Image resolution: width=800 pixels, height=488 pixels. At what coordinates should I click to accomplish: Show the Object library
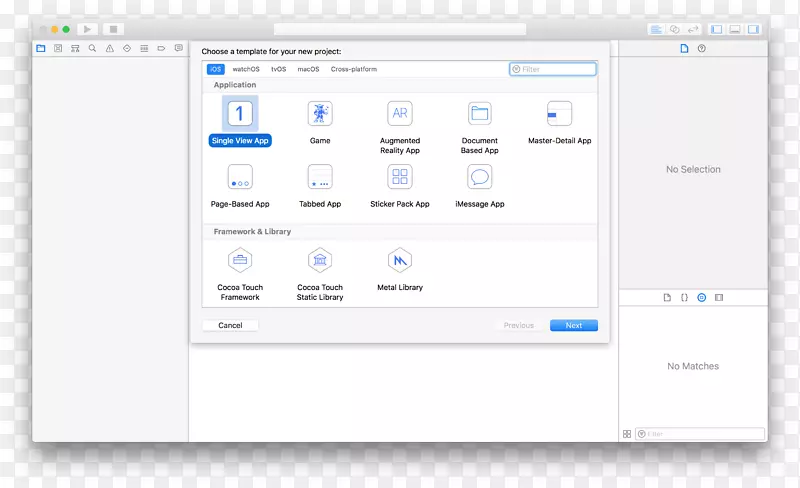coord(702,298)
